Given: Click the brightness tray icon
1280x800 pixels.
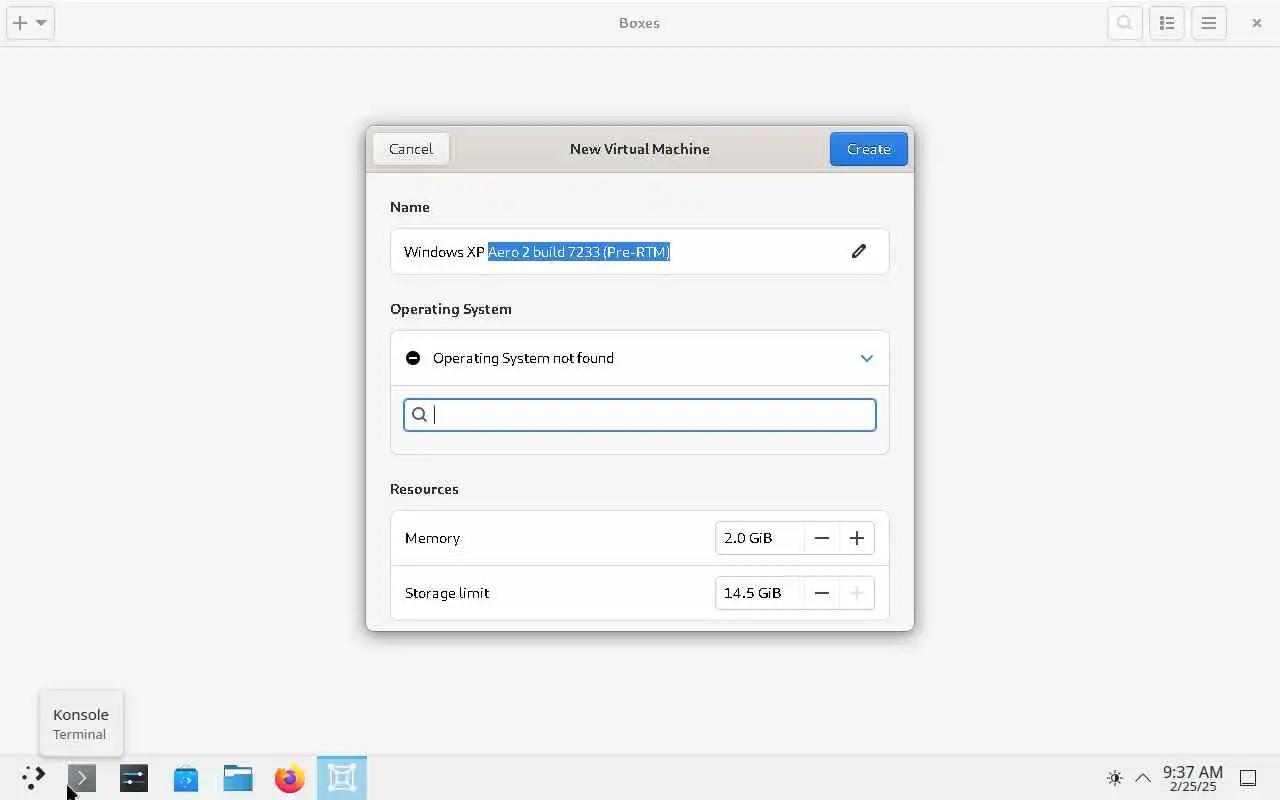Looking at the screenshot, I should click(x=1115, y=778).
